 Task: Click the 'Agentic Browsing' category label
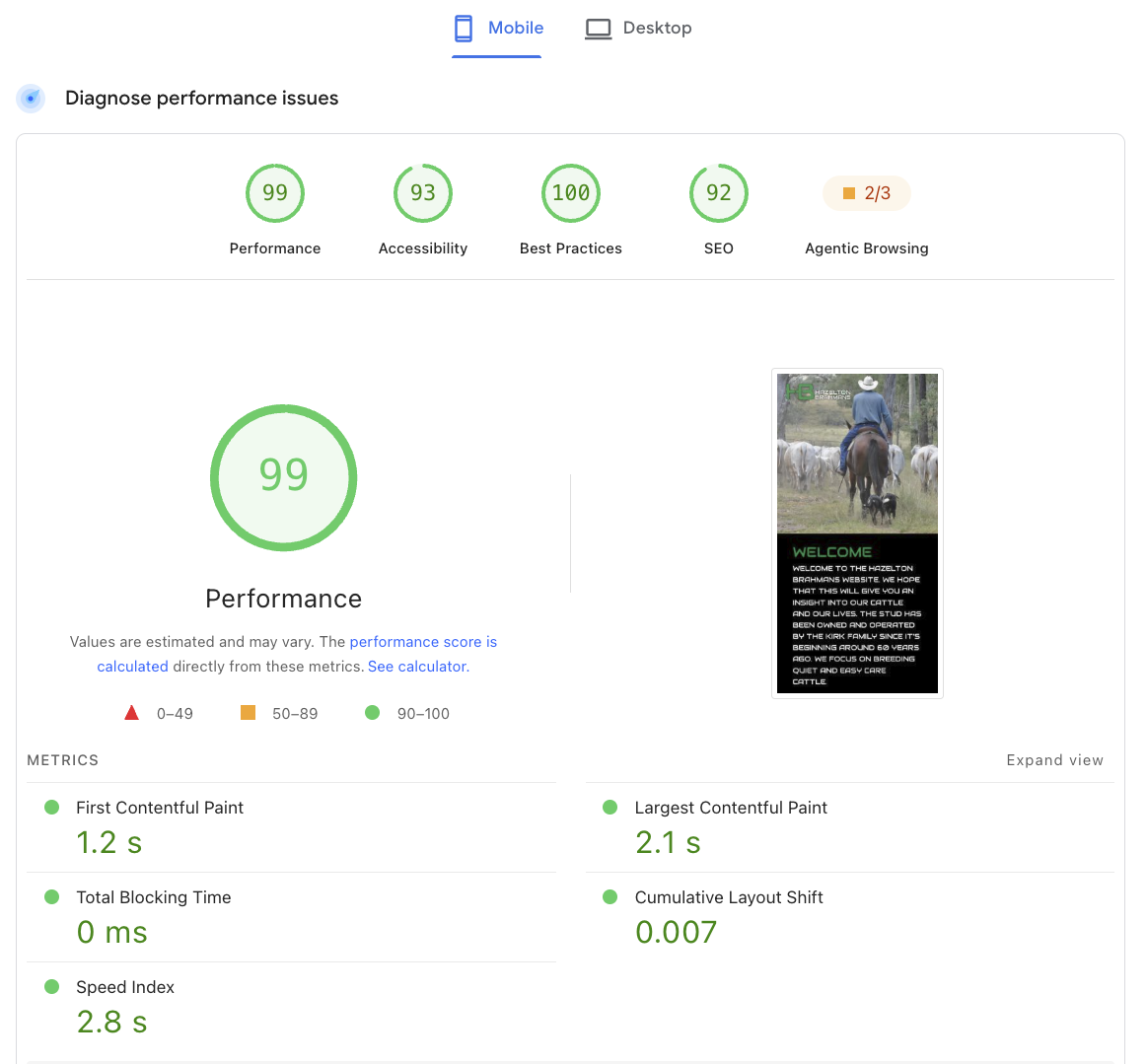pos(867,248)
